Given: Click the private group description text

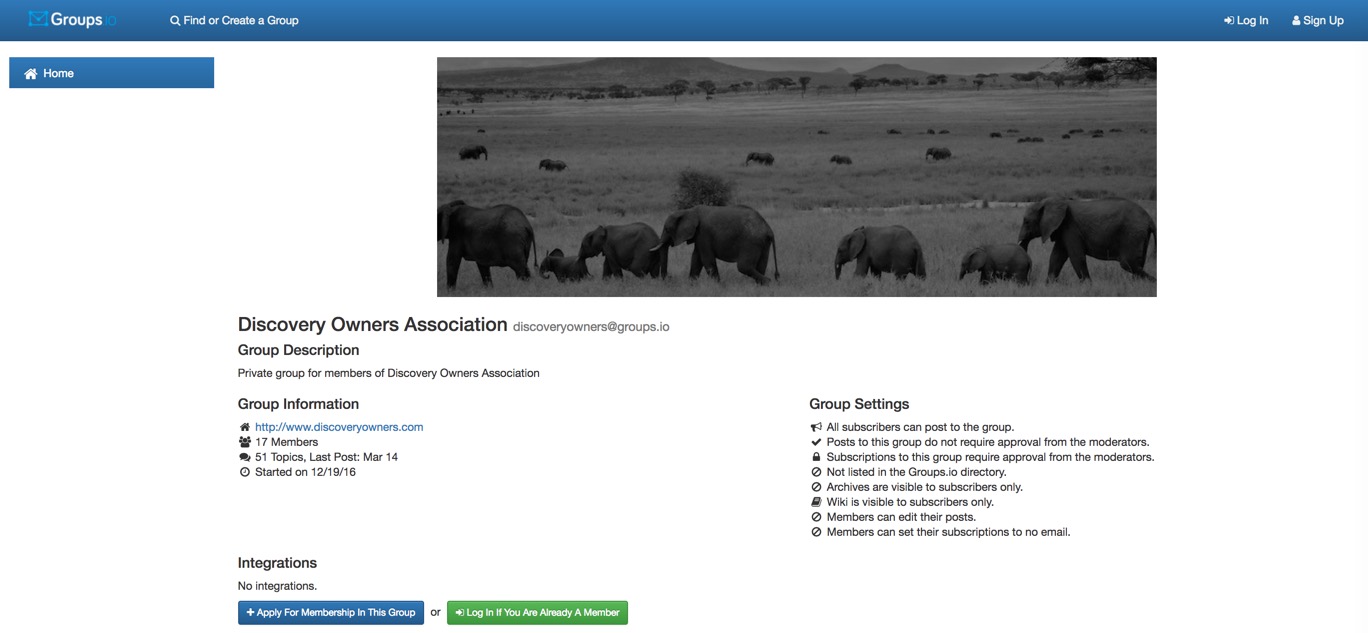Looking at the screenshot, I should pos(389,373).
